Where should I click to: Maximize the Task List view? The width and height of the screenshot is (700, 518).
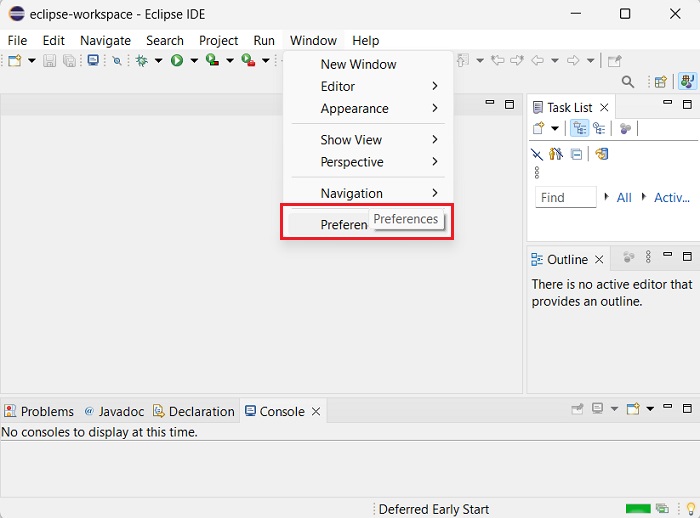pos(688,104)
